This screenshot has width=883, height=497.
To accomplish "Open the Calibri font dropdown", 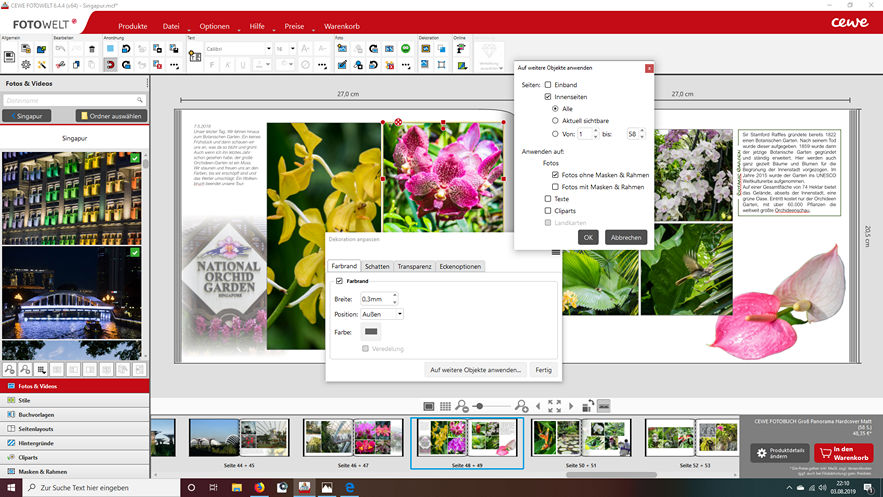I will (238, 48).
